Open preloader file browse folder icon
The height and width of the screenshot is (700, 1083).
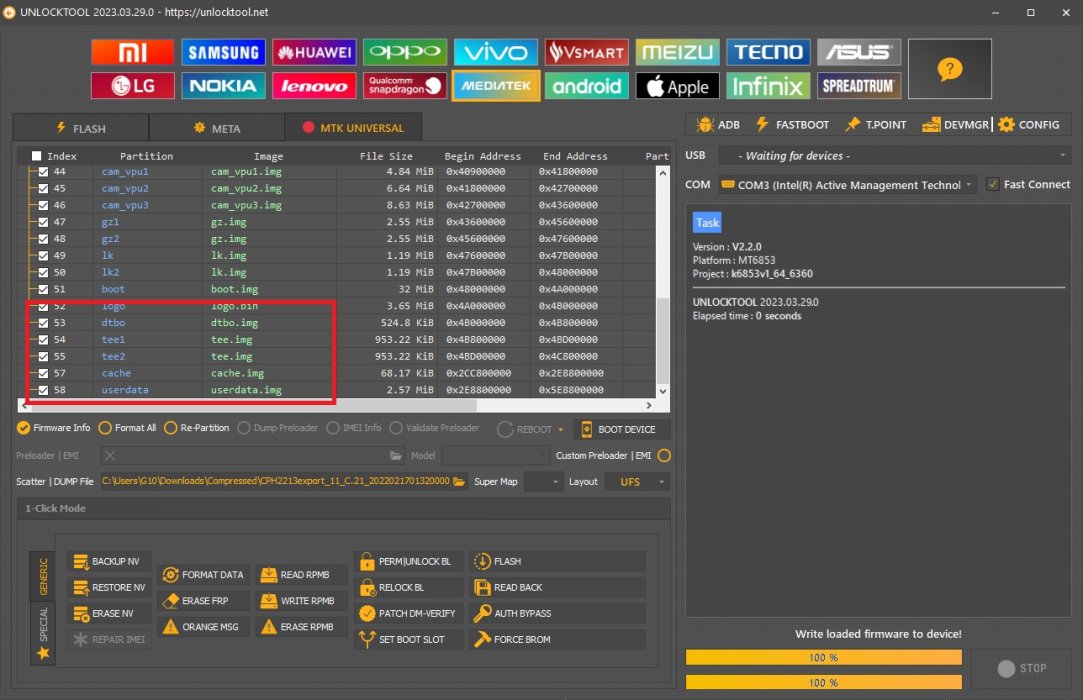[x=396, y=455]
